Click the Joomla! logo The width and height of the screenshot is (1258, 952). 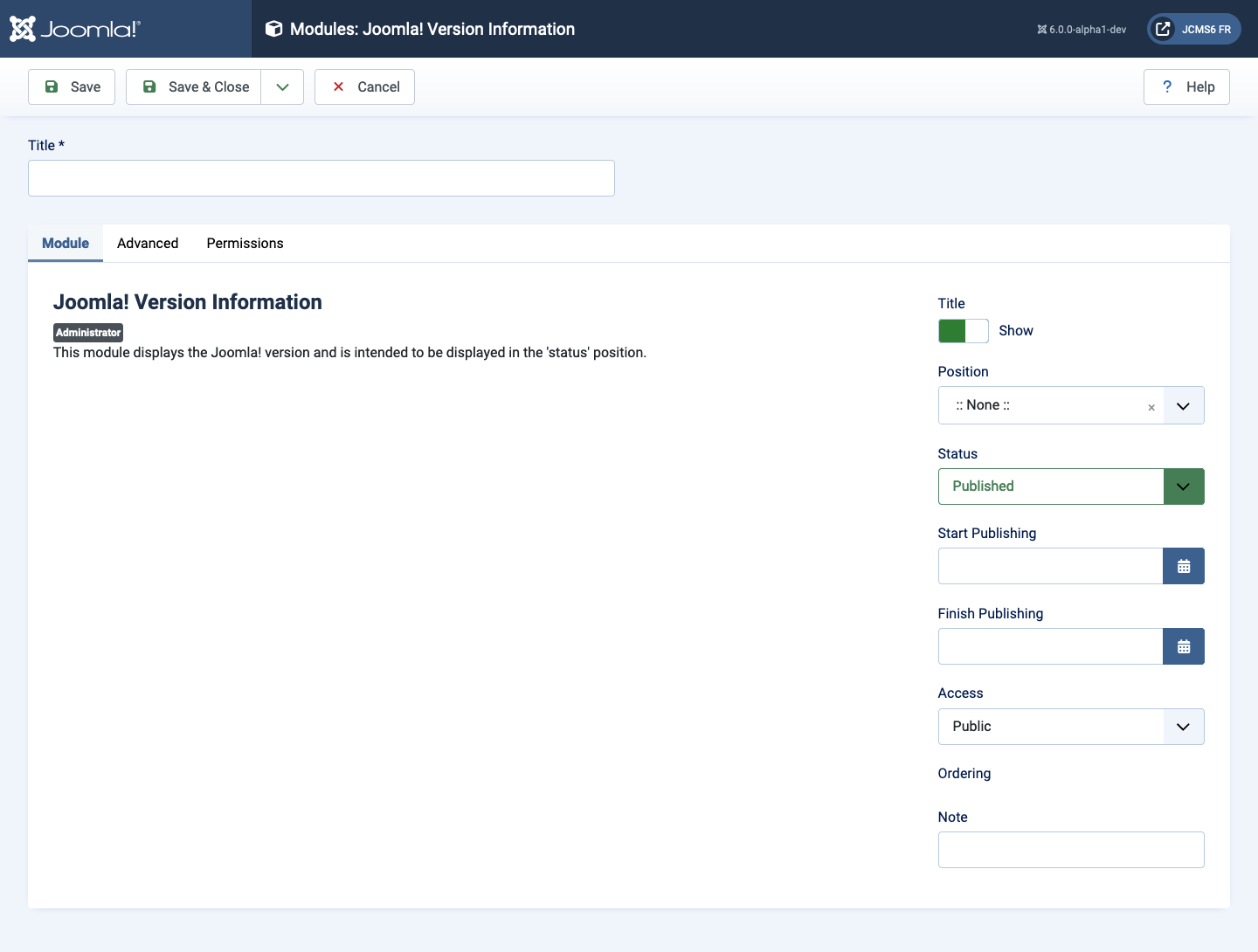pyautogui.click(x=74, y=29)
